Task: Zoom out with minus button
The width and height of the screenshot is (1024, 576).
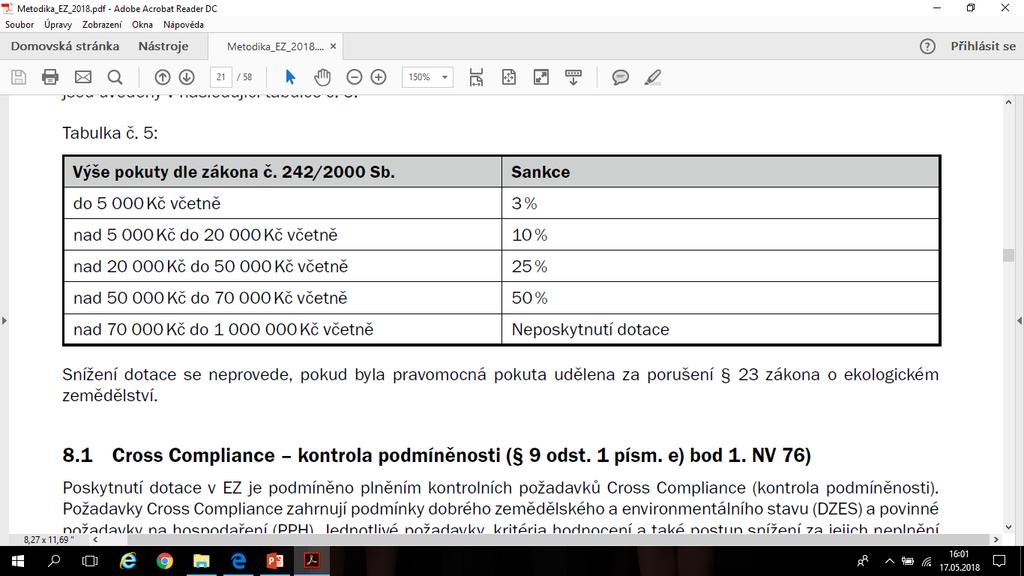Action: click(x=354, y=77)
